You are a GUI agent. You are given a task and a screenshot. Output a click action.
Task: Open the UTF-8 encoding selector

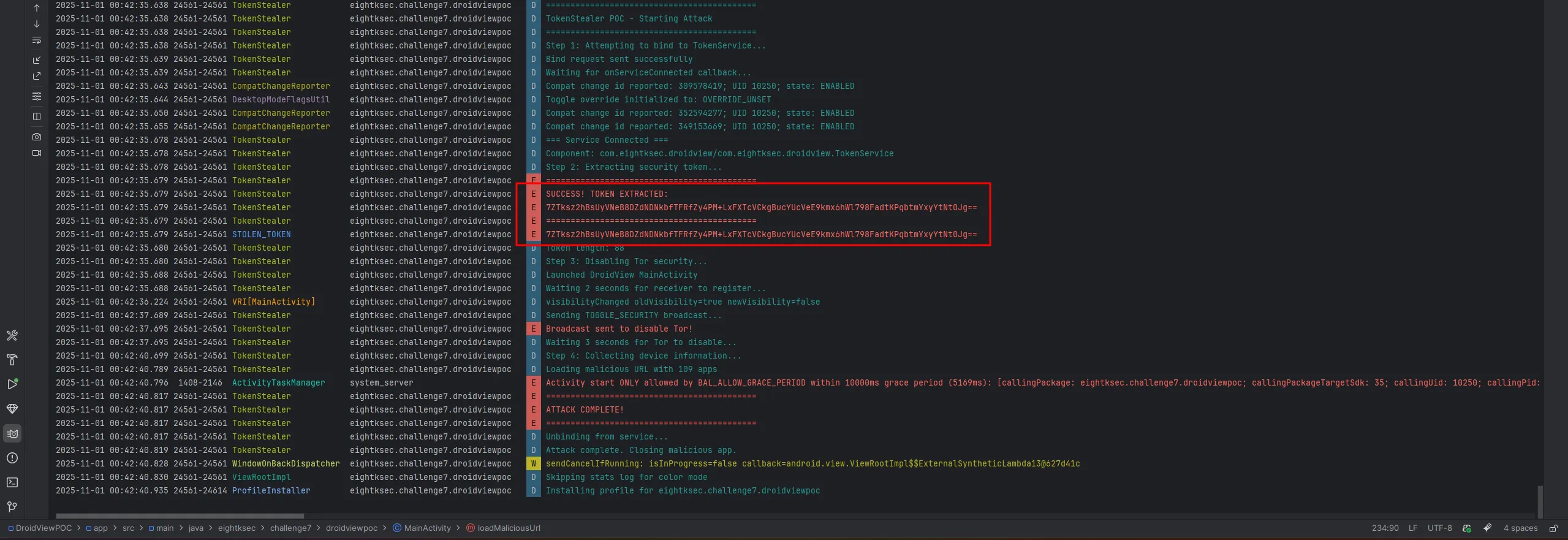click(x=1439, y=528)
